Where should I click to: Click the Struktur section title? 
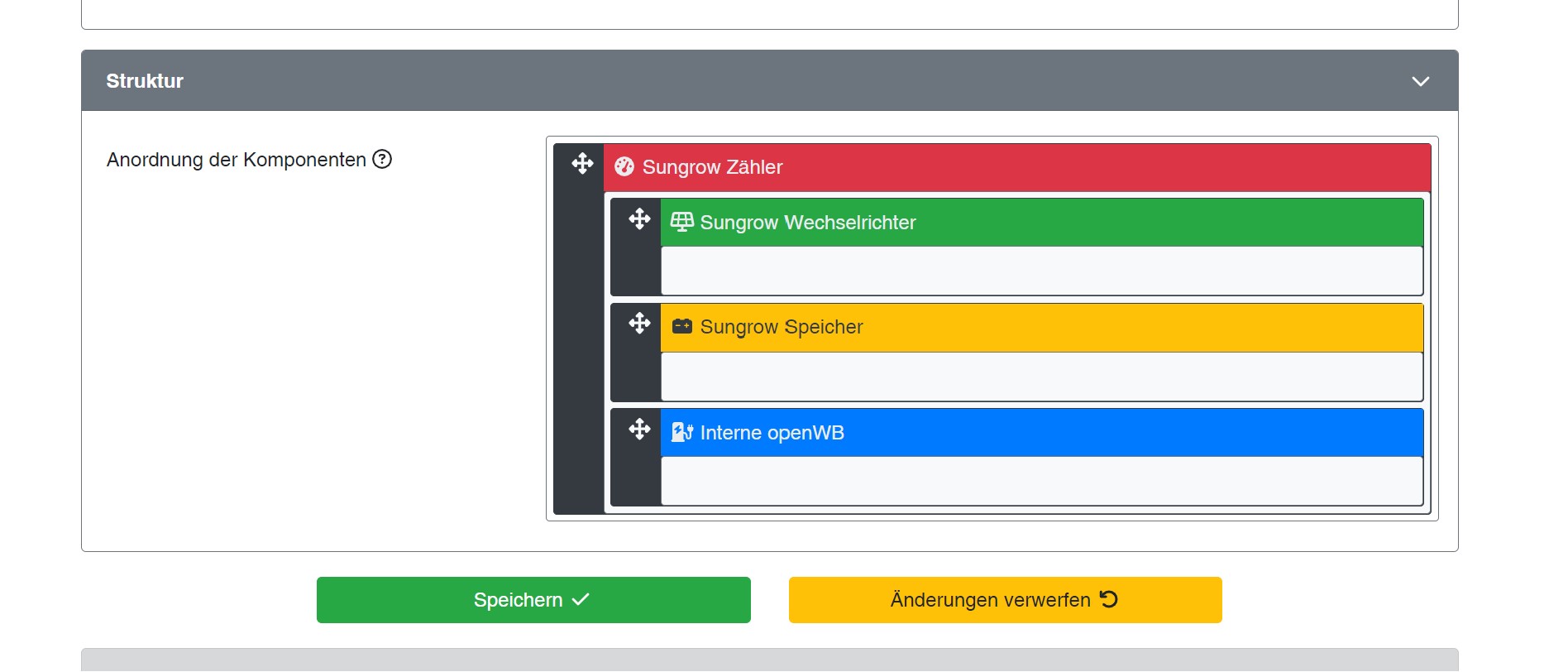tap(145, 81)
